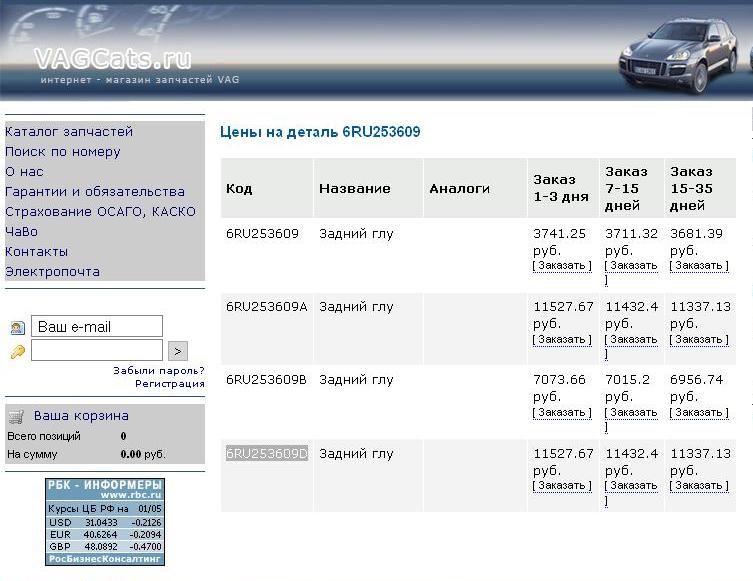The width and height of the screenshot is (753, 581).
Task: Open the О нас page
Action: (x=24, y=172)
